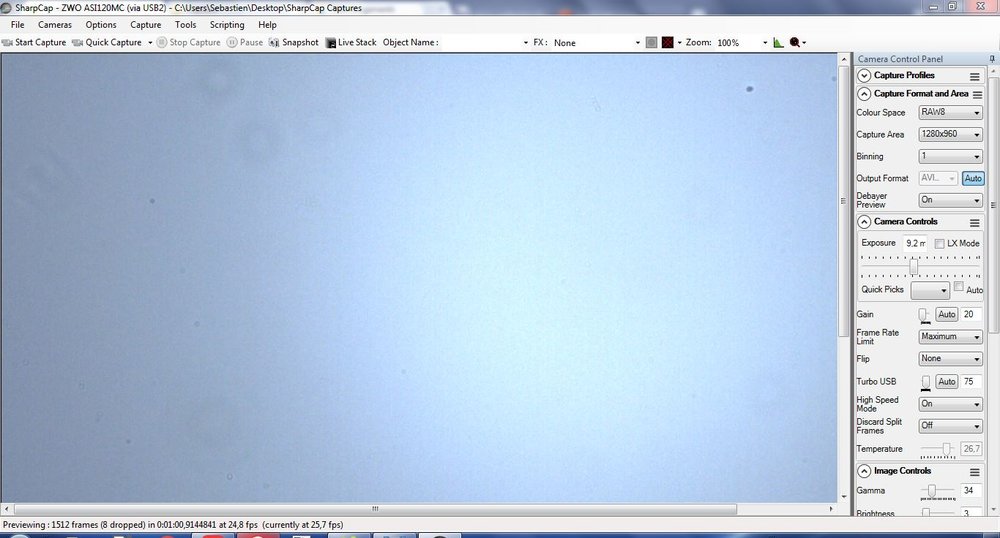Click the Pause toolbar button
This screenshot has height=538, width=1000.
coord(245,42)
